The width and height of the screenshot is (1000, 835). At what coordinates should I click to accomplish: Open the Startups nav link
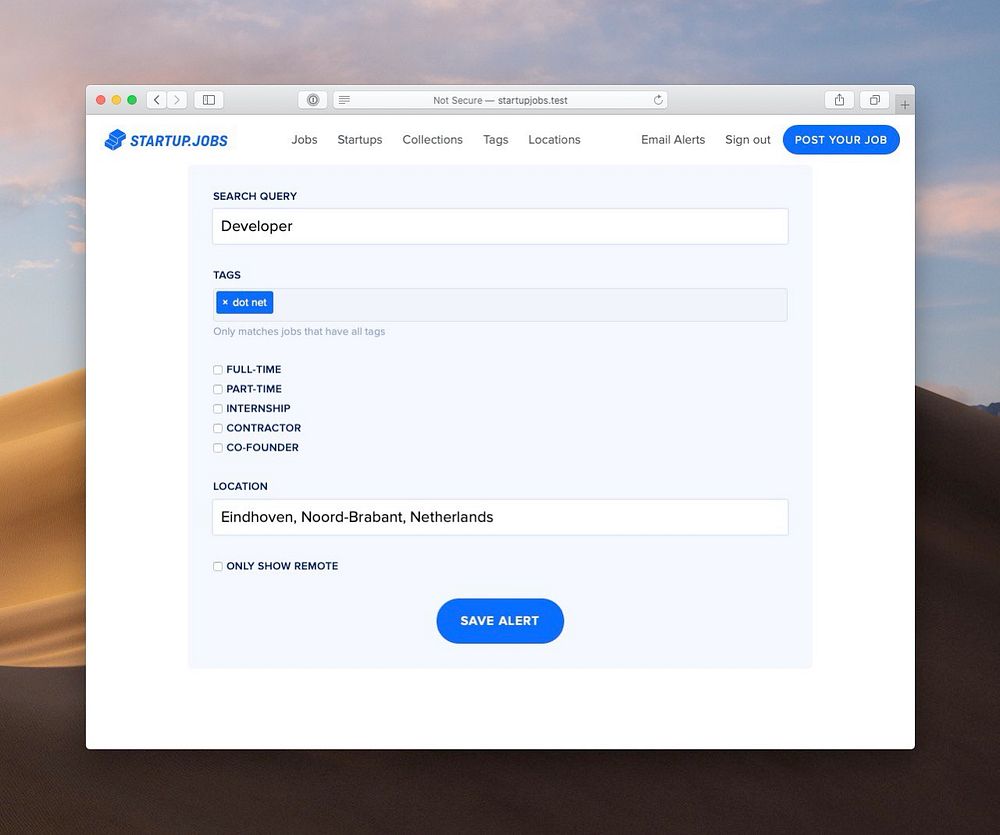(x=360, y=140)
